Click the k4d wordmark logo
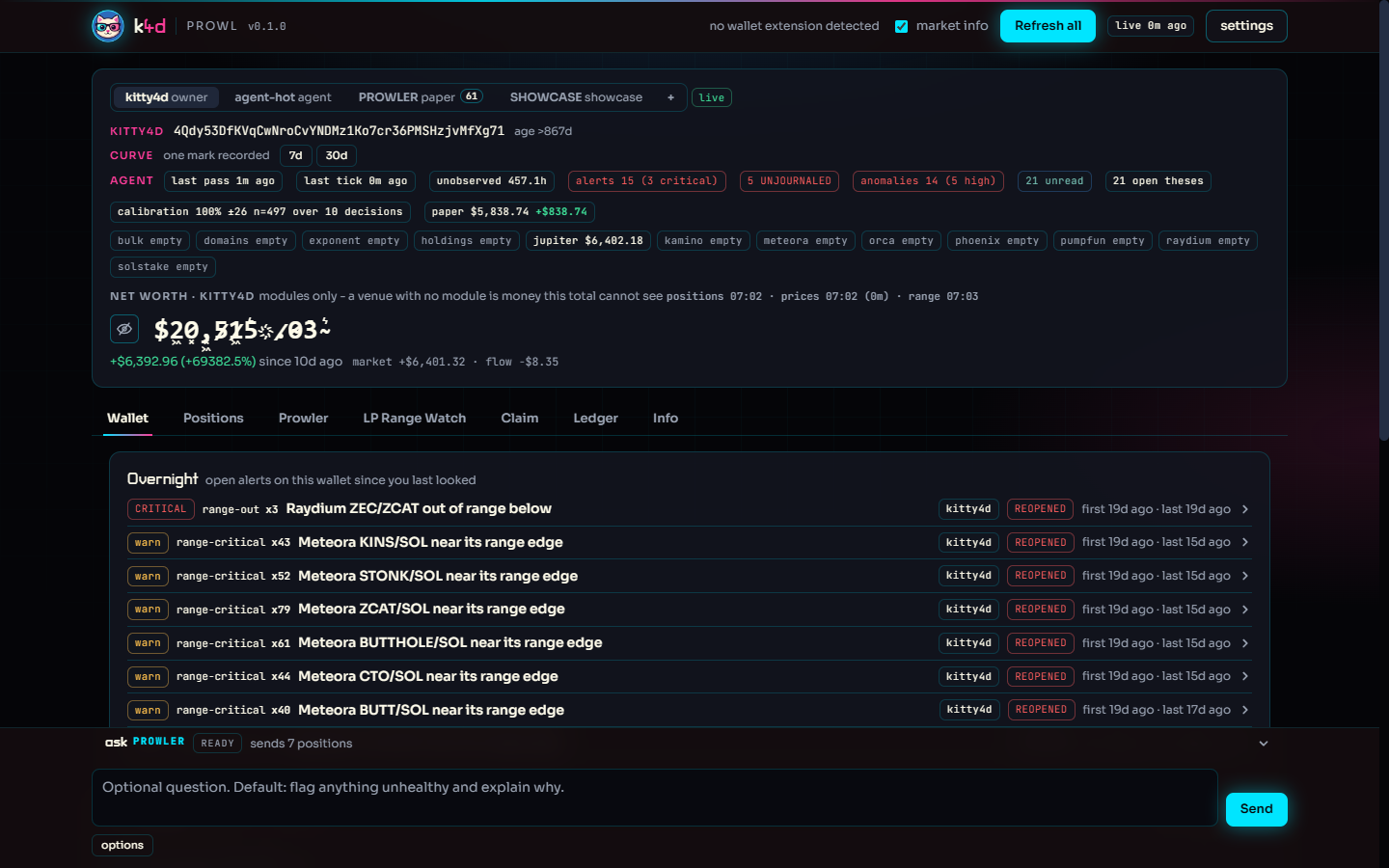Image resolution: width=1389 pixels, height=868 pixels. point(150,26)
